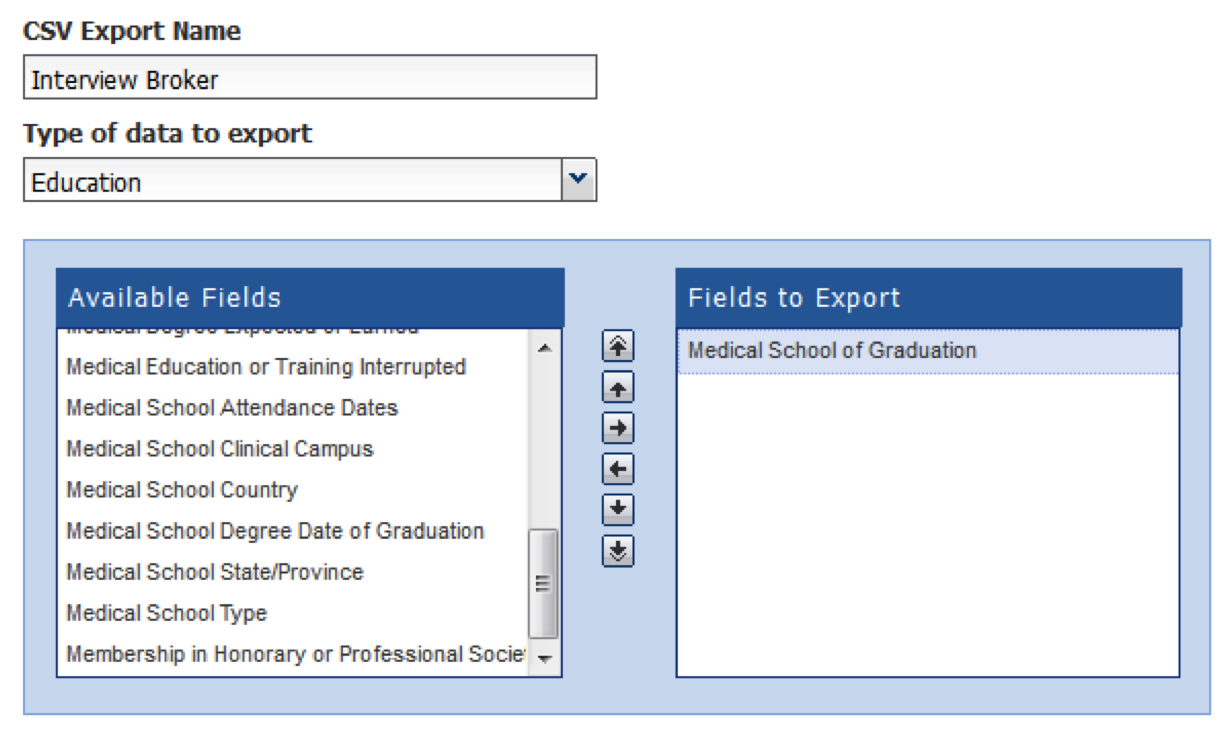Remove field using left arrow icon
The height and width of the screenshot is (744, 1223).
coord(618,469)
